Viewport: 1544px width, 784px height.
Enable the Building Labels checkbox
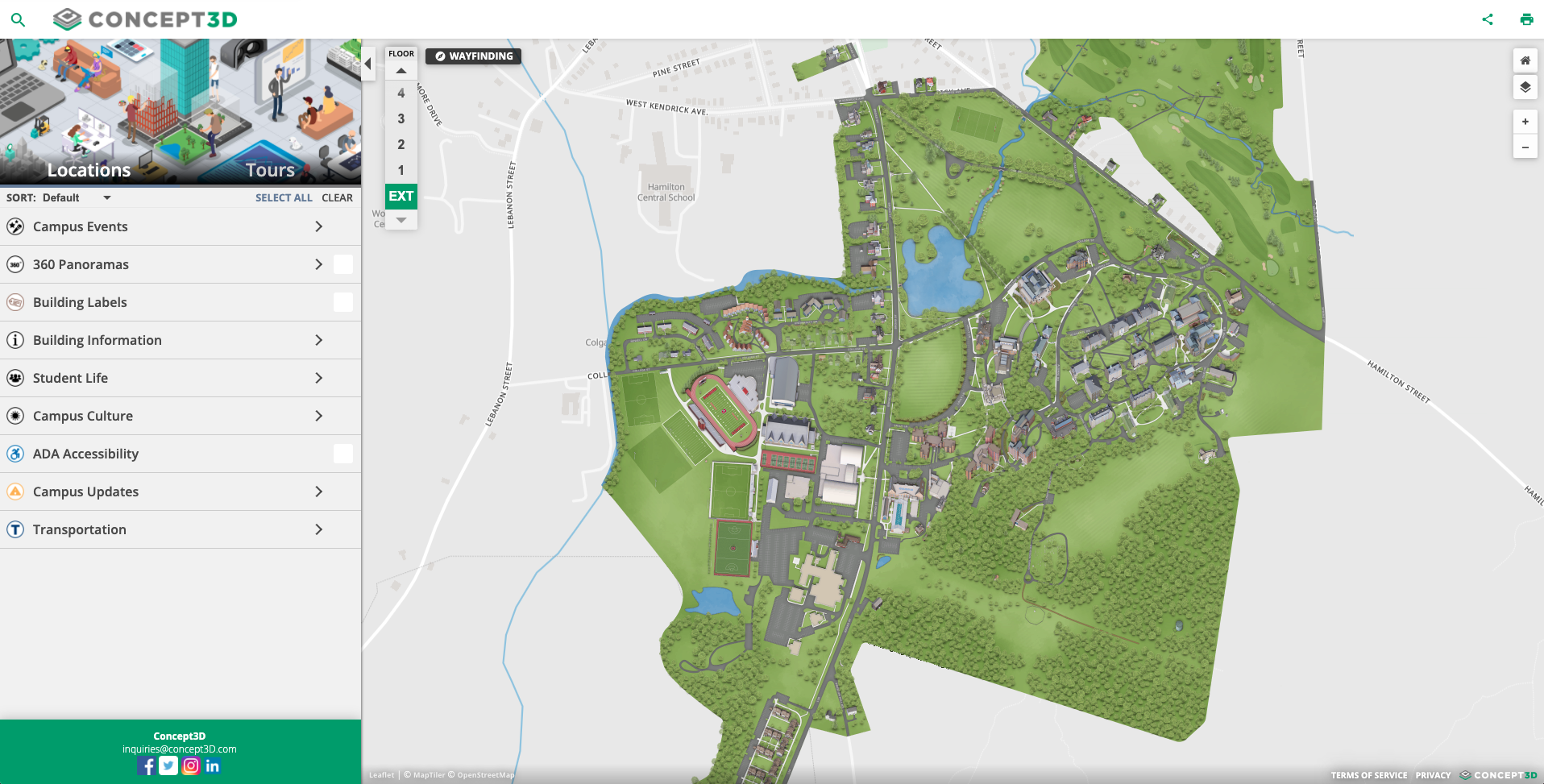(343, 302)
